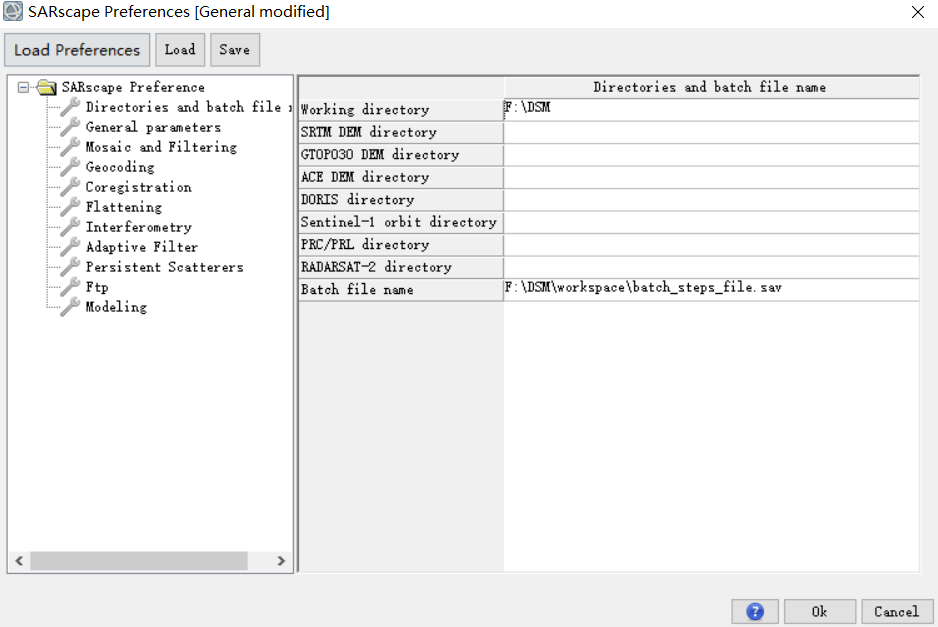Open Interferometry preferences

pyautogui.click(x=138, y=227)
